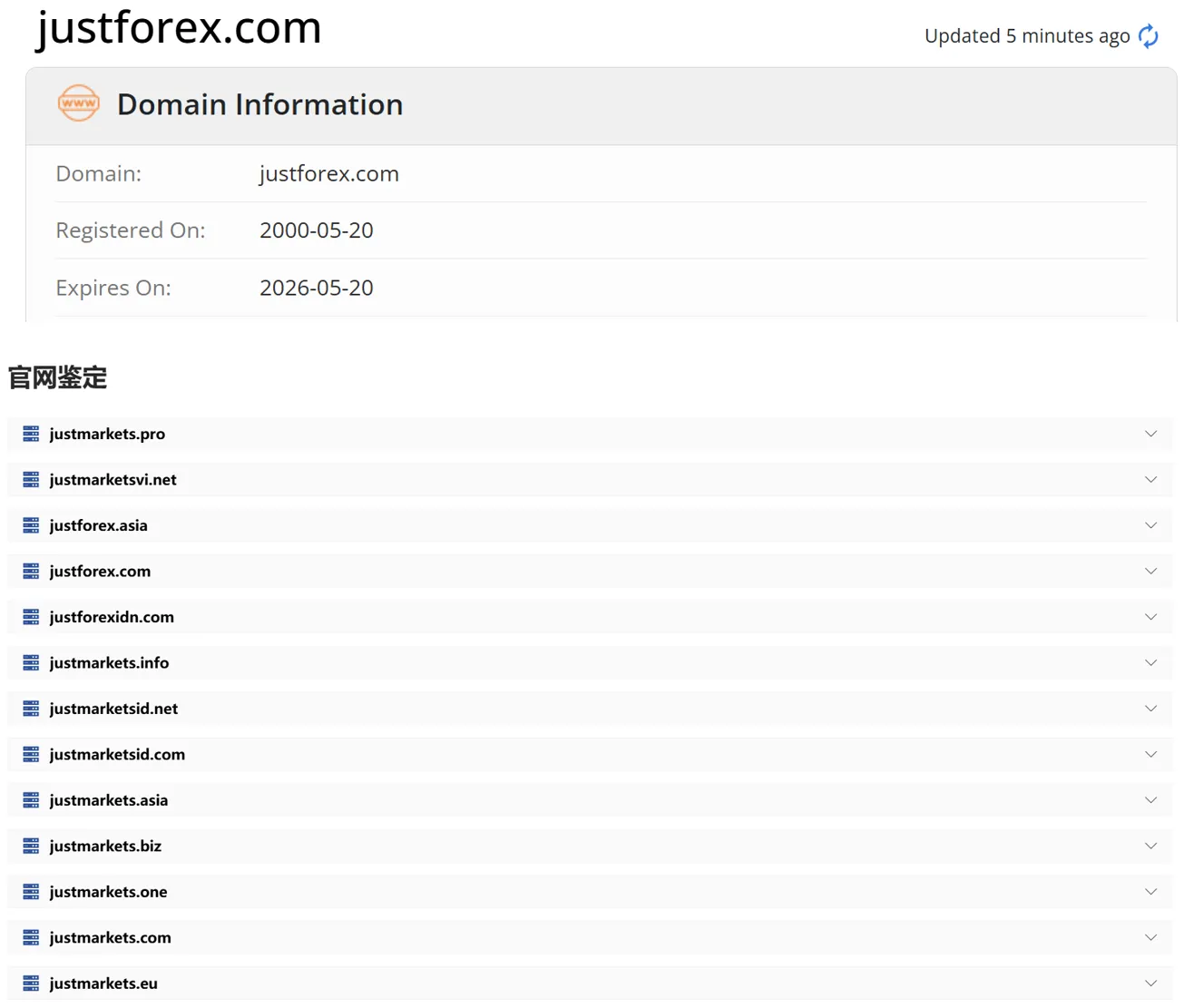This screenshot has width=1184, height=1008.
Task: Click the server icon beside justforex.asia
Action: pyautogui.click(x=31, y=525)
